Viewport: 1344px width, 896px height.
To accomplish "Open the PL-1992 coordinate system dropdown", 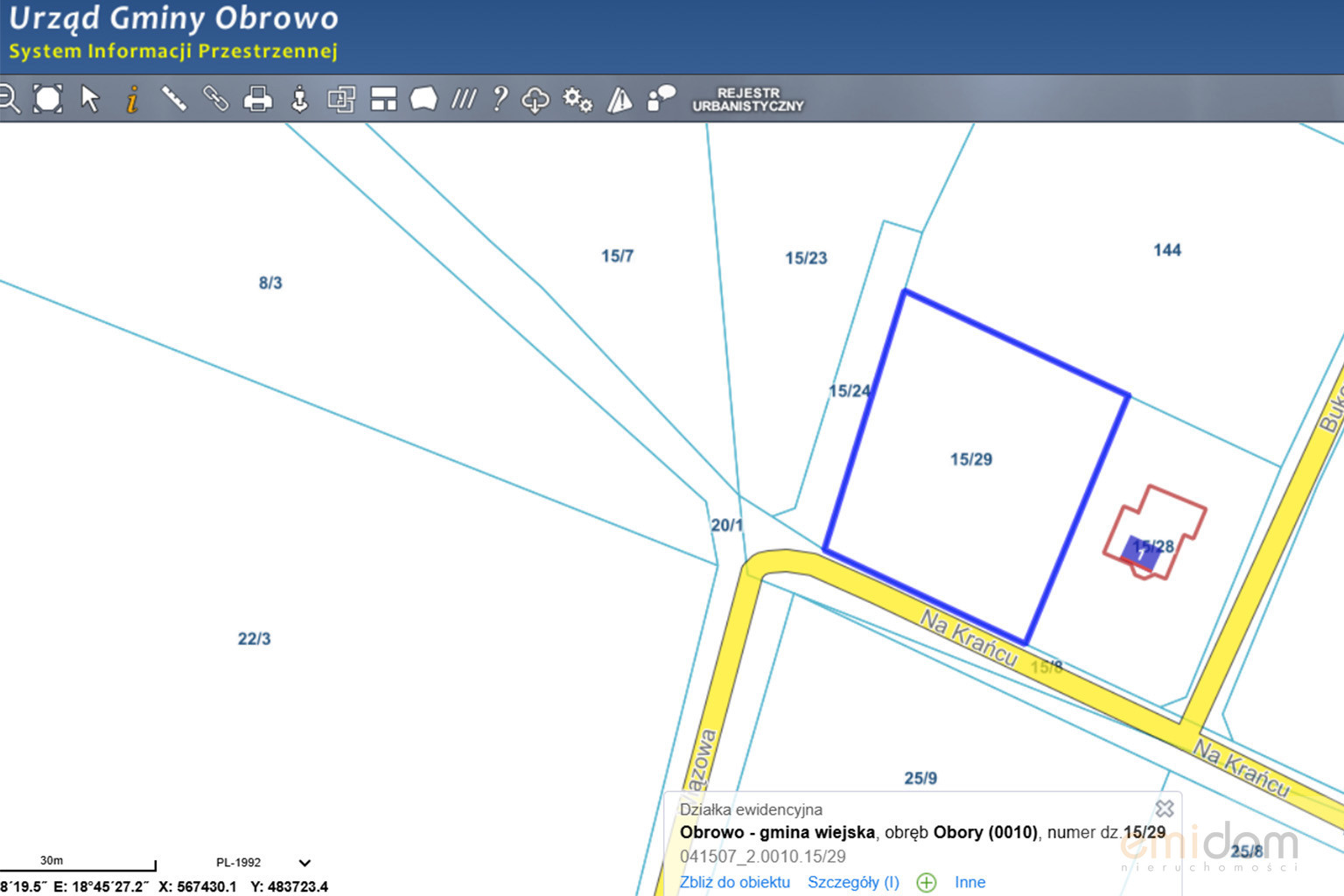I will point(263,863).
